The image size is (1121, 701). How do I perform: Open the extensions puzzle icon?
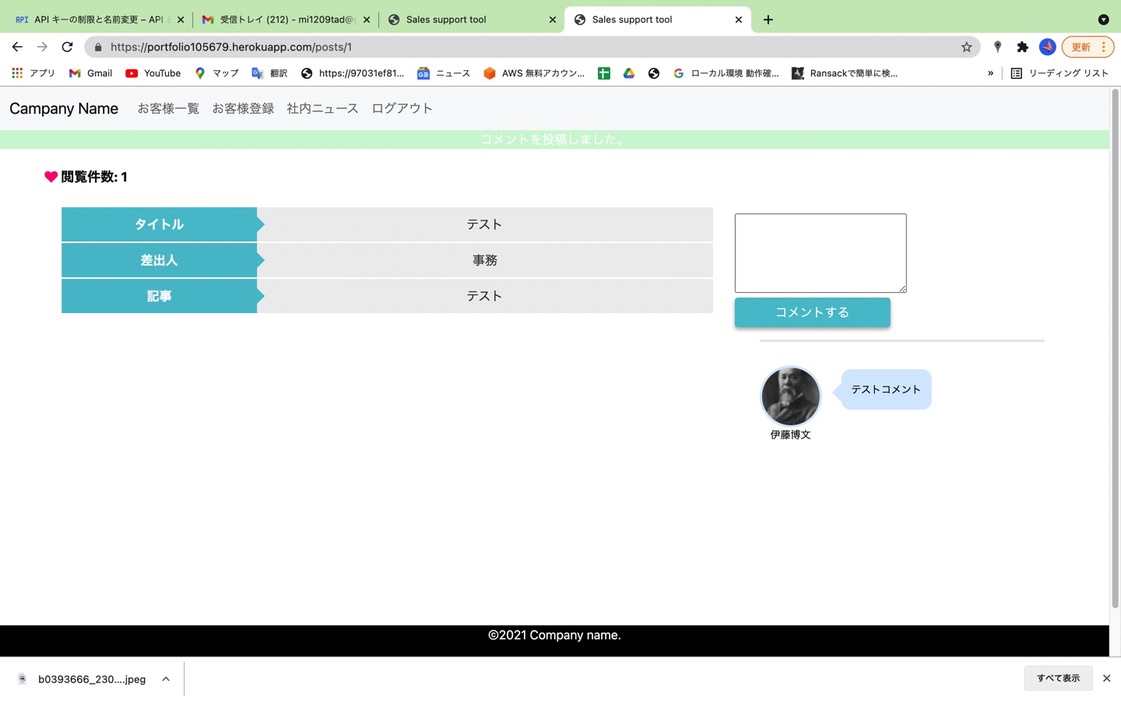click(1022, 47)
